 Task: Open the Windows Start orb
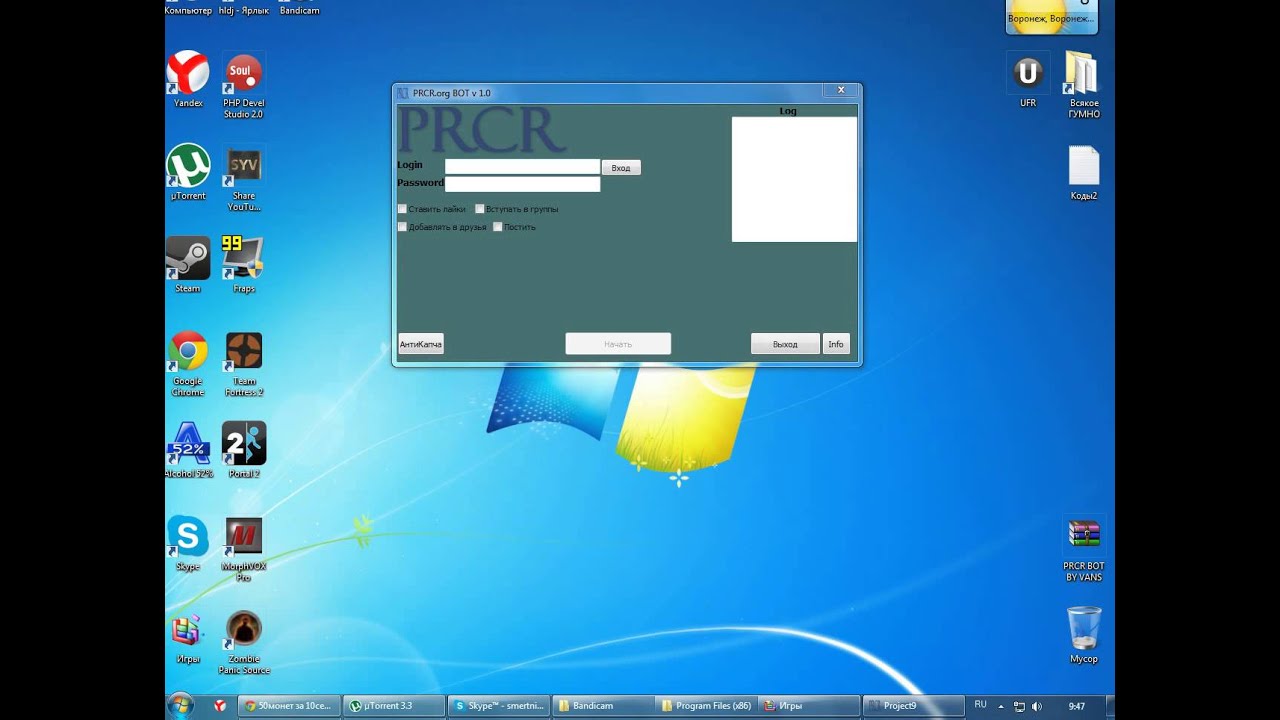click(181, 706)
